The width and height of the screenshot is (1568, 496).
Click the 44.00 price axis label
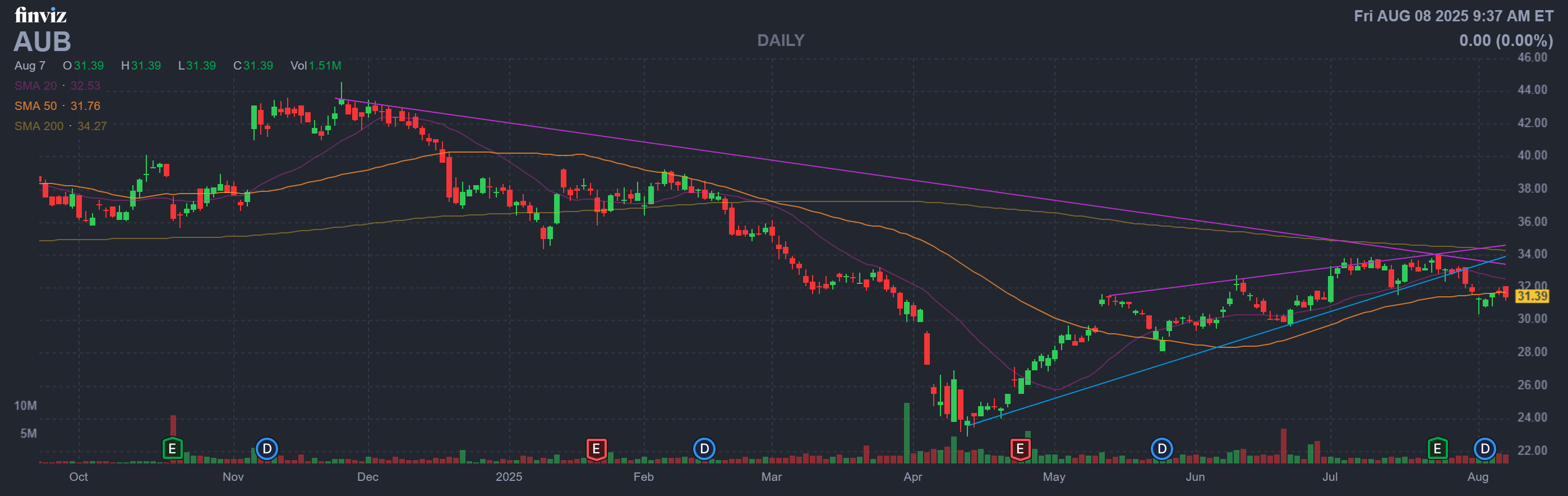[1532, 90]
